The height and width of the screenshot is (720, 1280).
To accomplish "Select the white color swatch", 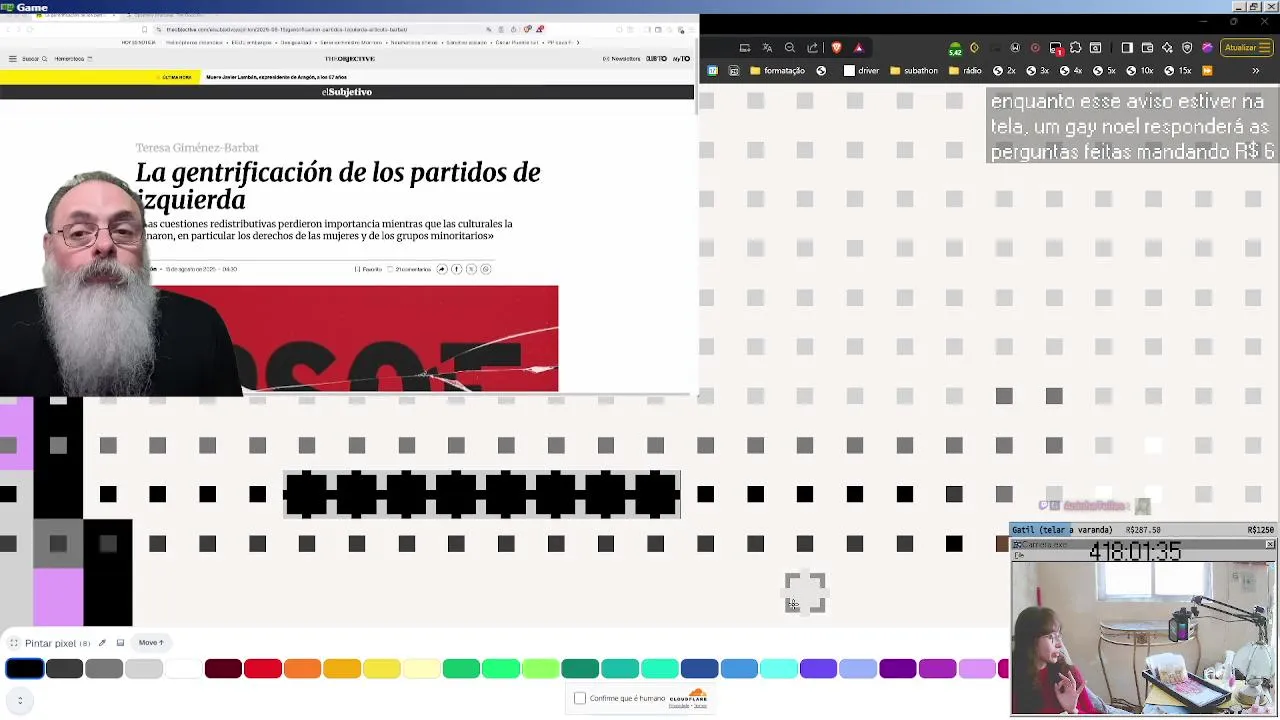I will (x=183, y=669).
